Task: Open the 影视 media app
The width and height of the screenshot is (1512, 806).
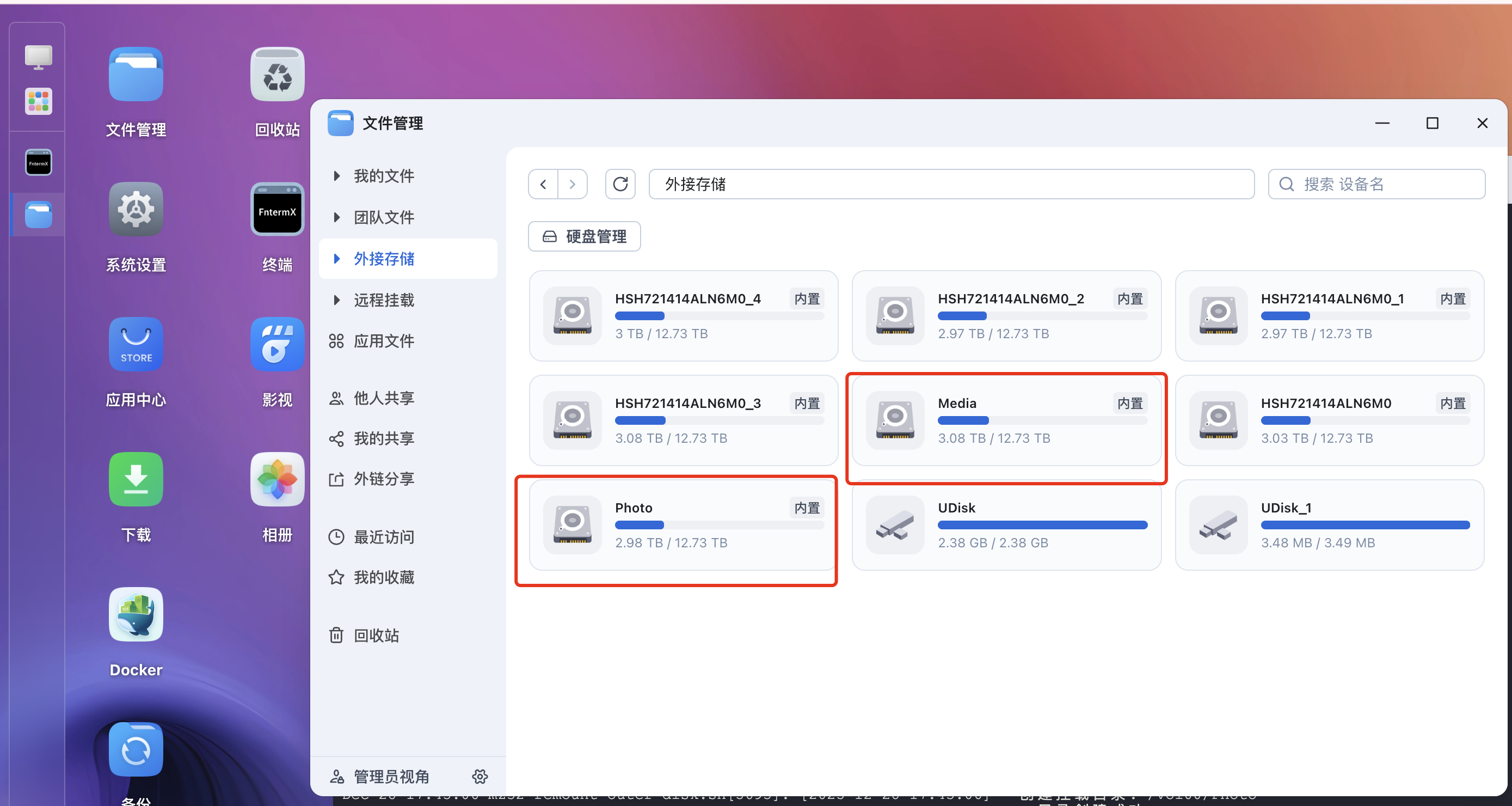Action: coord(277,344)
